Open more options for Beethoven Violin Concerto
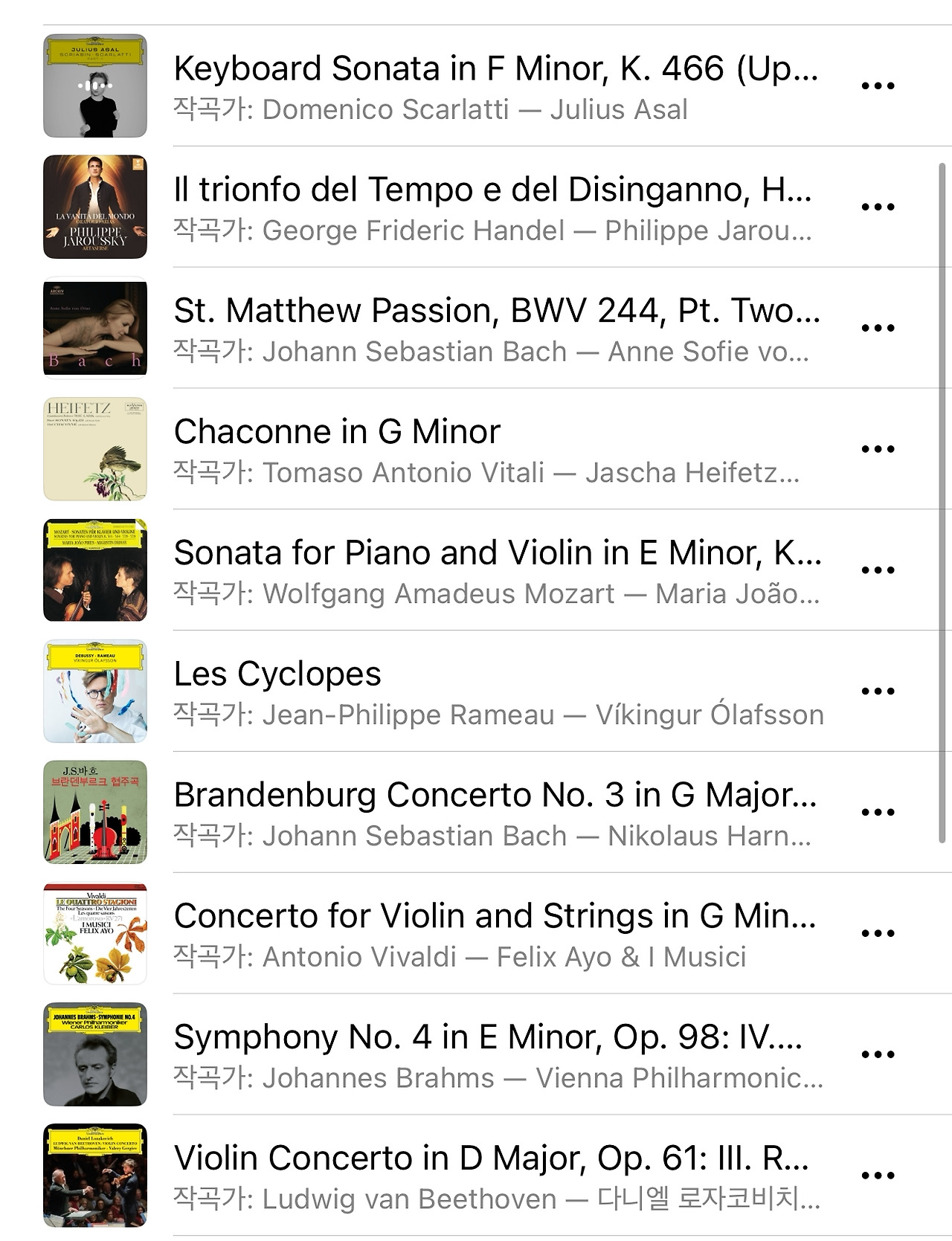This screenshot has width=952, height=1241. pos(878,1176)
